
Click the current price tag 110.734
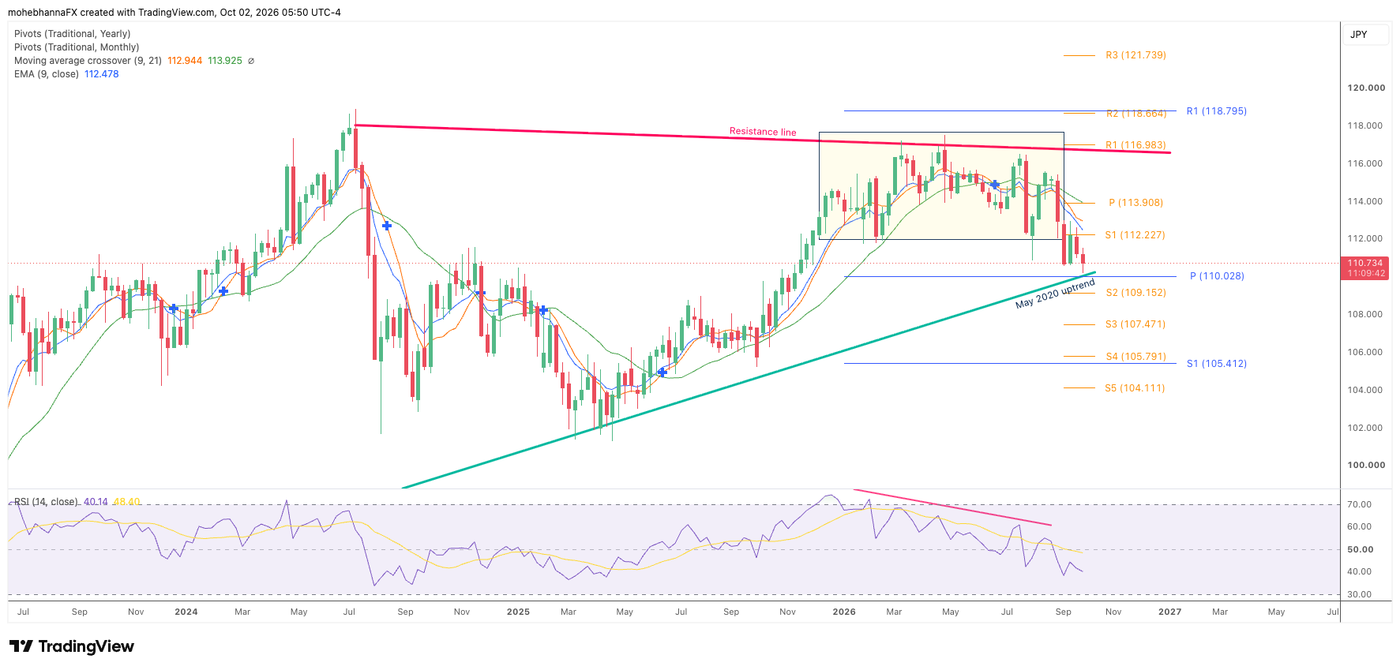point(1367,261)
